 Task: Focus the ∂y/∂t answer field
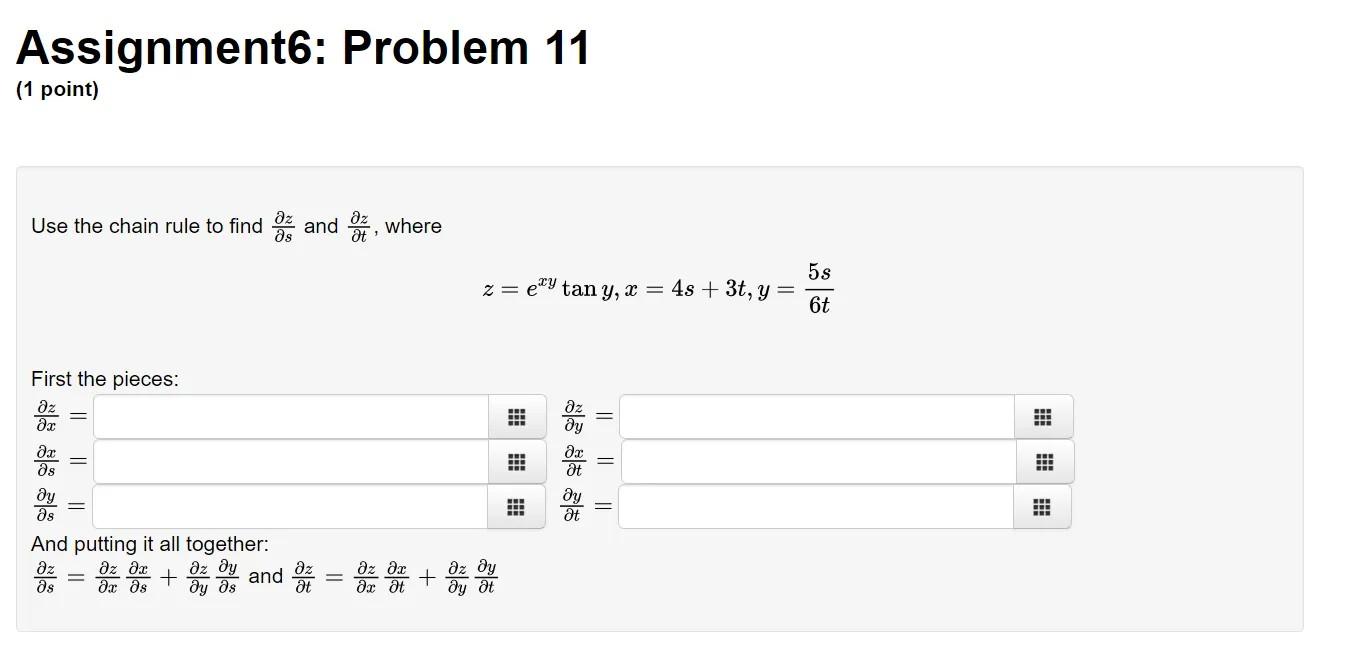click(815, 506)
